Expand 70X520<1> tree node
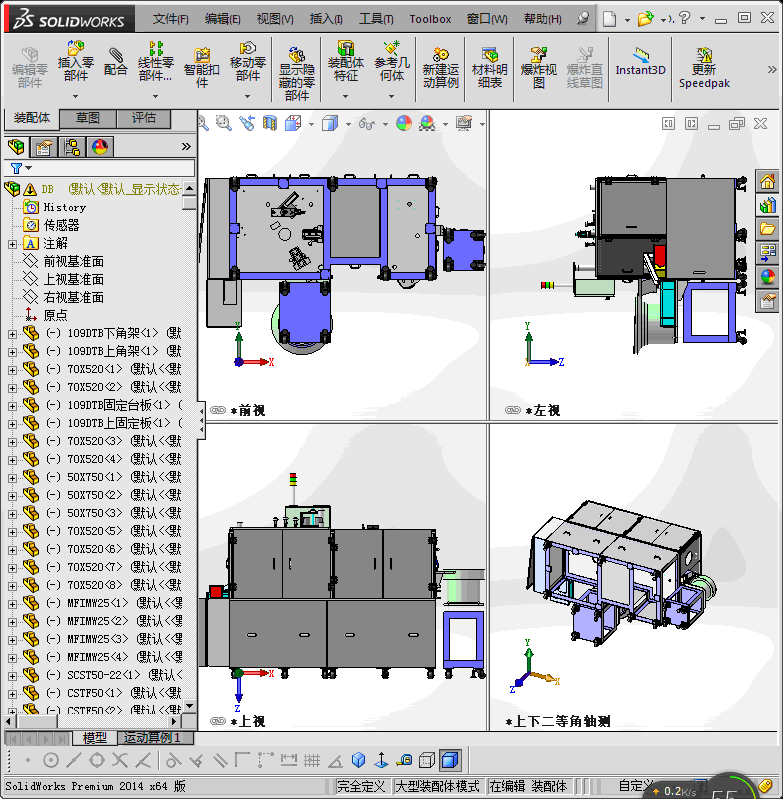 coord(12,370)
